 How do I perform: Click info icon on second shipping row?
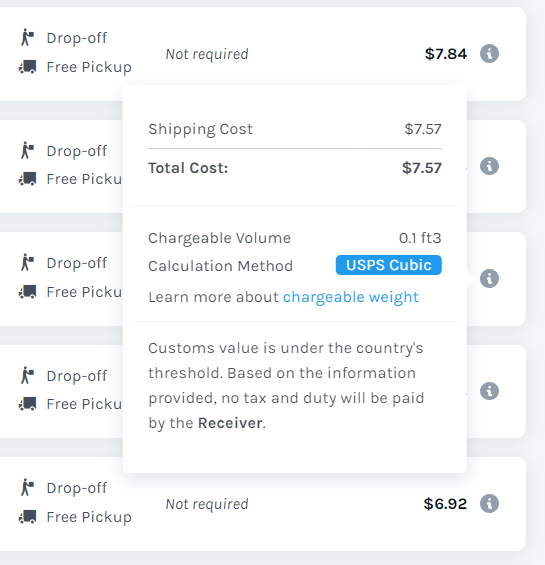[489, 166]
